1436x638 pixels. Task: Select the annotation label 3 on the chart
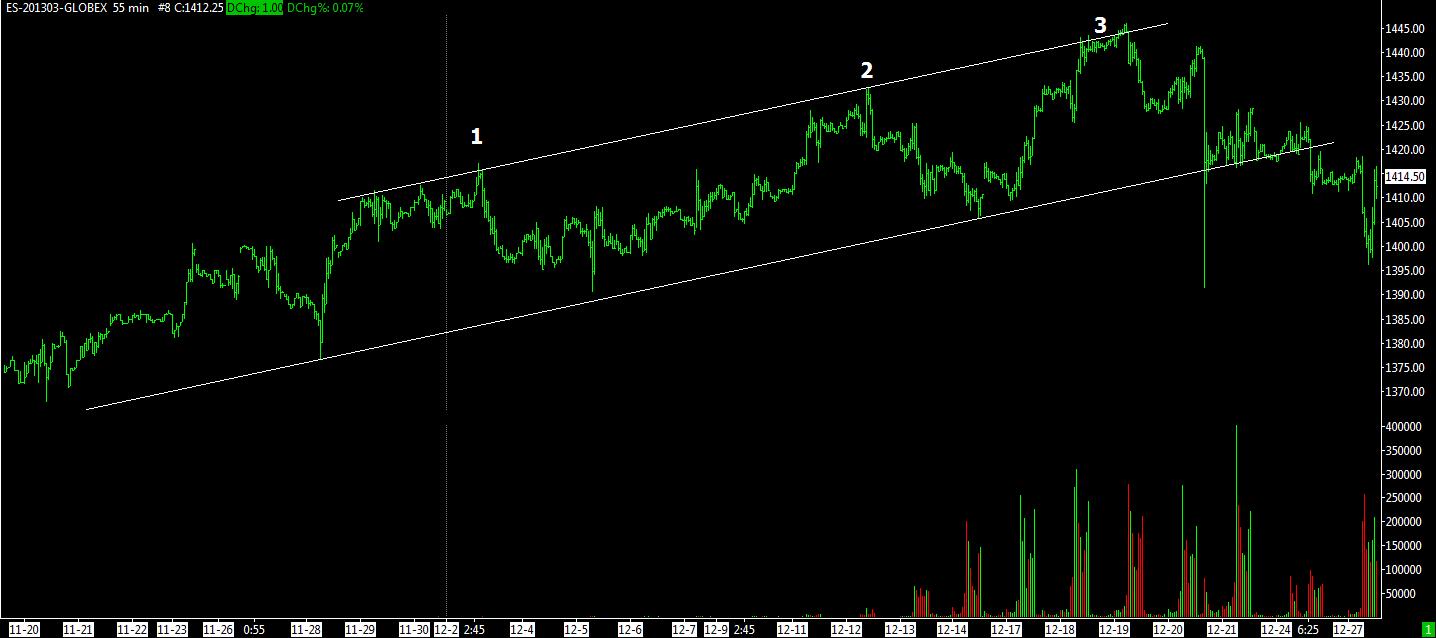click(1100, 26)
